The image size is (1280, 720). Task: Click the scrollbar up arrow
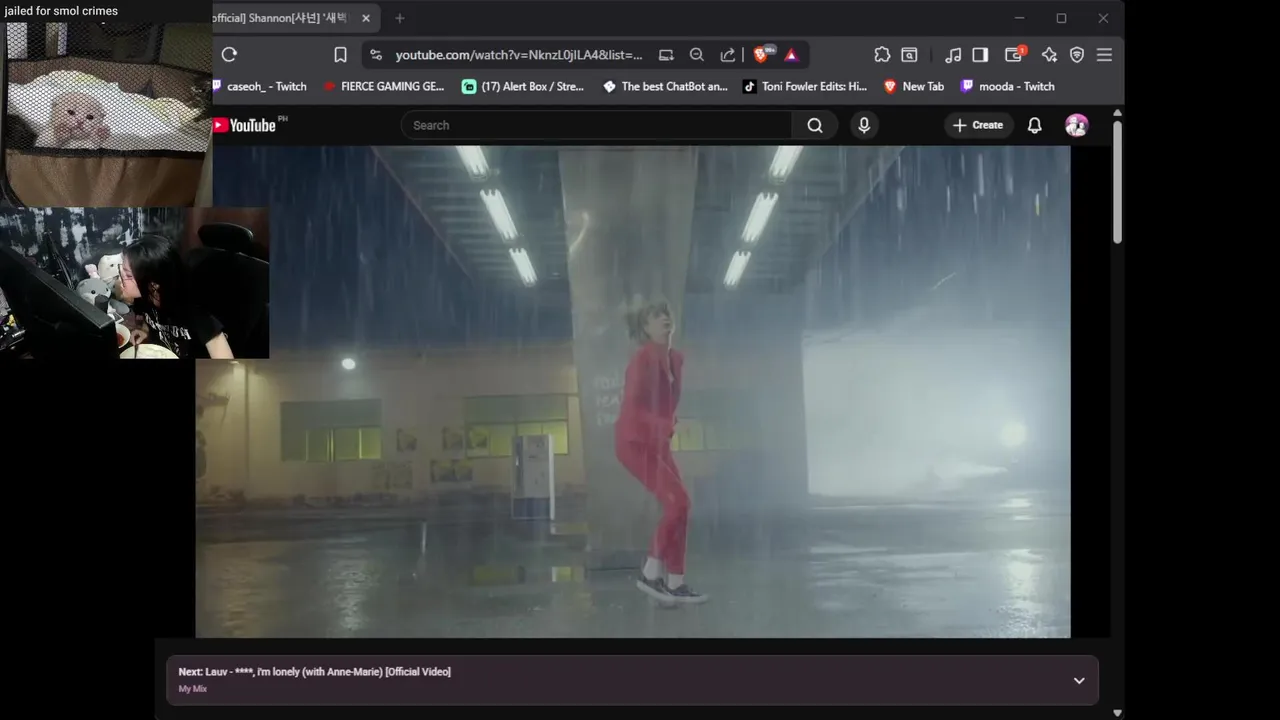[x=1117, y=112]
